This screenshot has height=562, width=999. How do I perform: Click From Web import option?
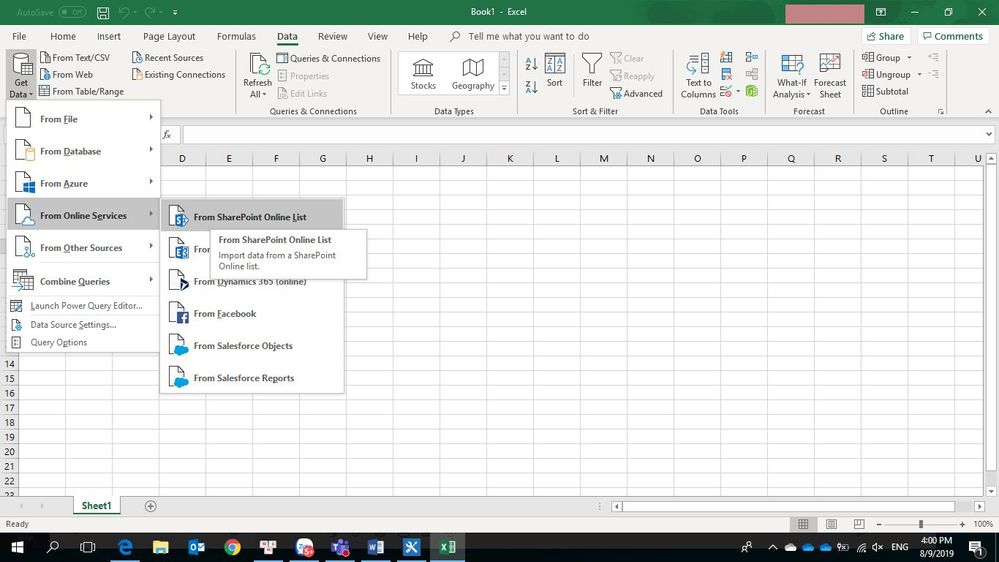tap(66, 75)
